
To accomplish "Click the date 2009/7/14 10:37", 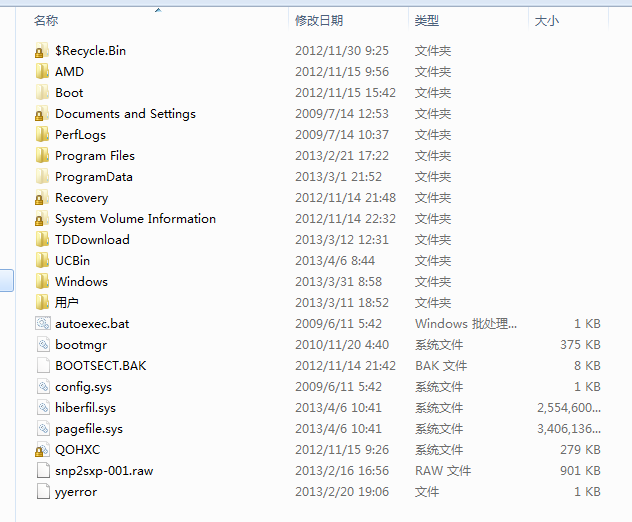I will [x=342, y=135].
